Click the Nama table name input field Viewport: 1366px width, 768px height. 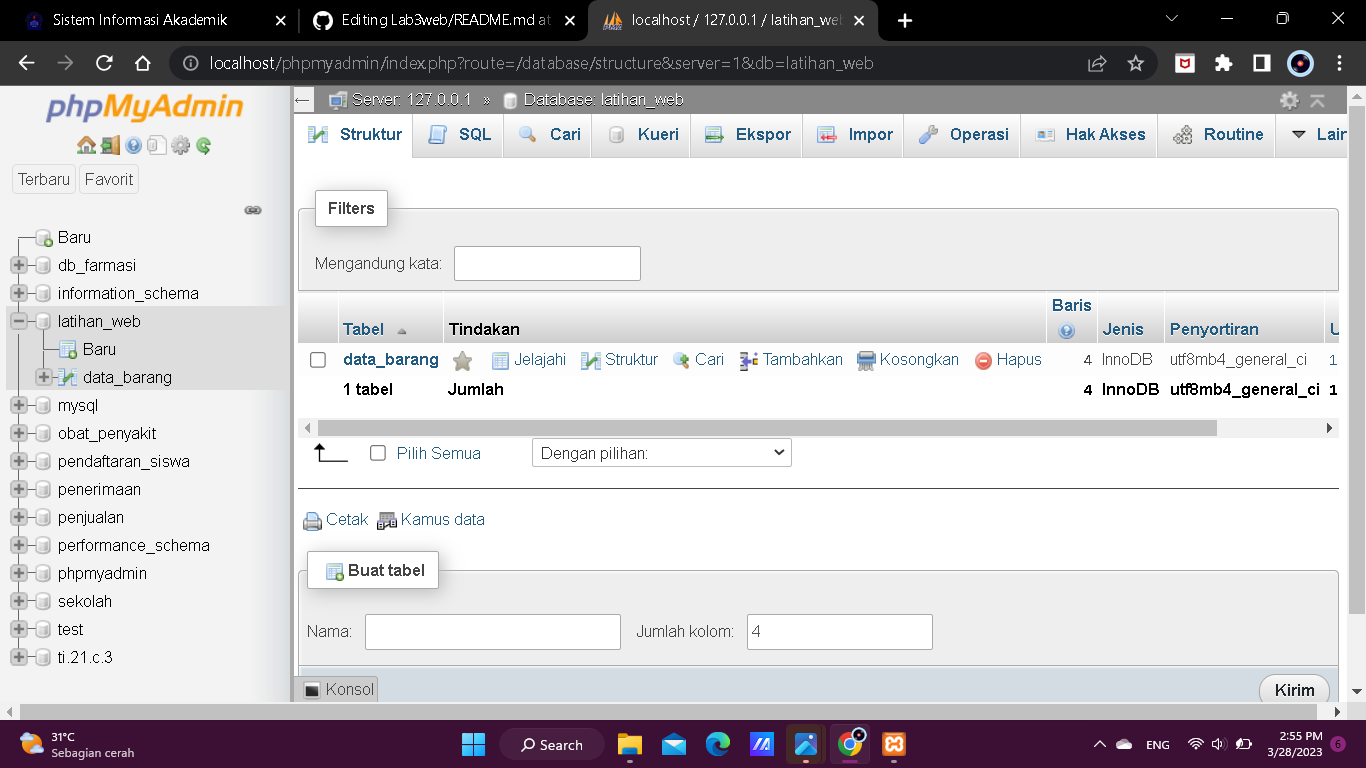(x=492, y=631)
